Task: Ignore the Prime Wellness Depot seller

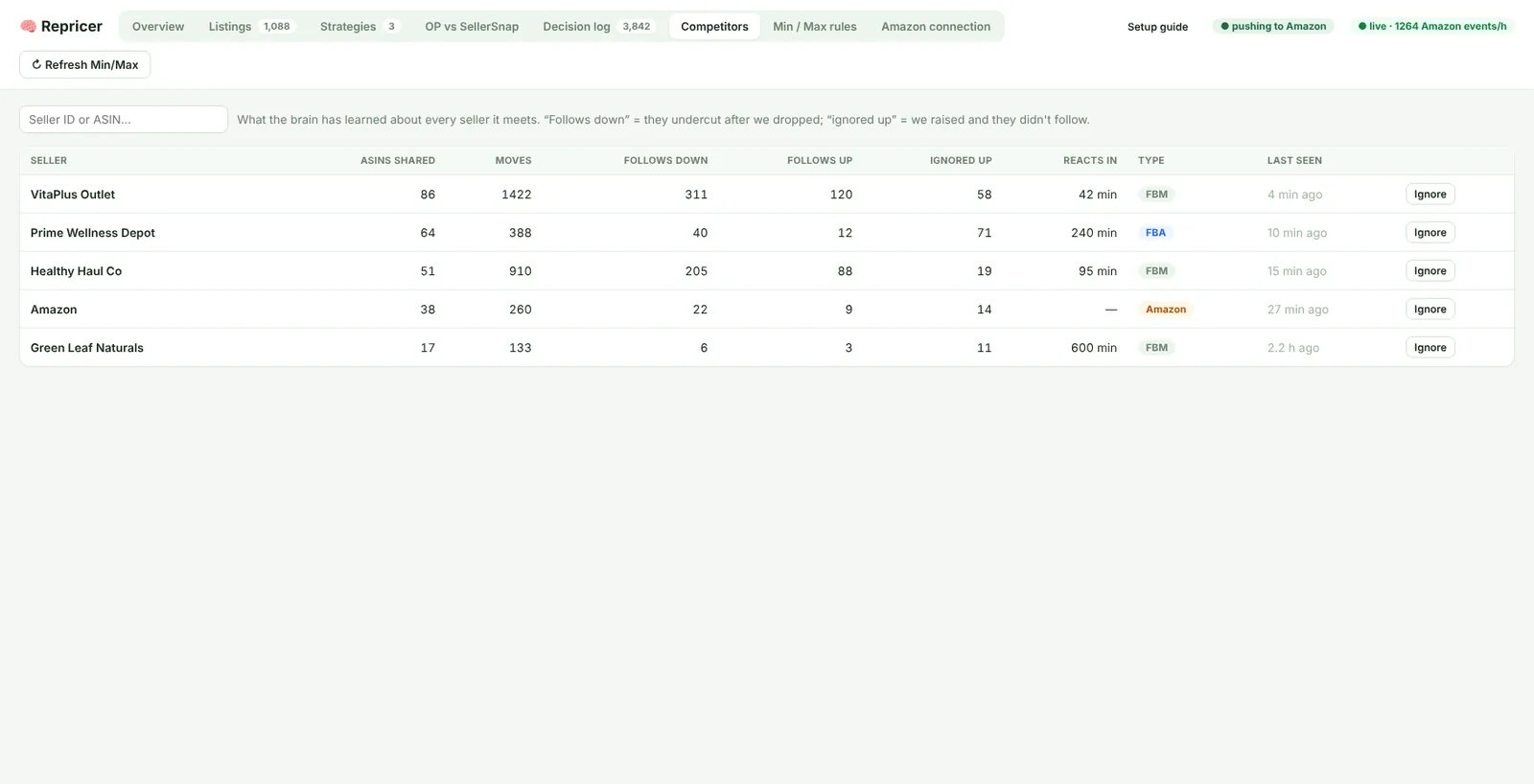Action: pos(1429,232)
